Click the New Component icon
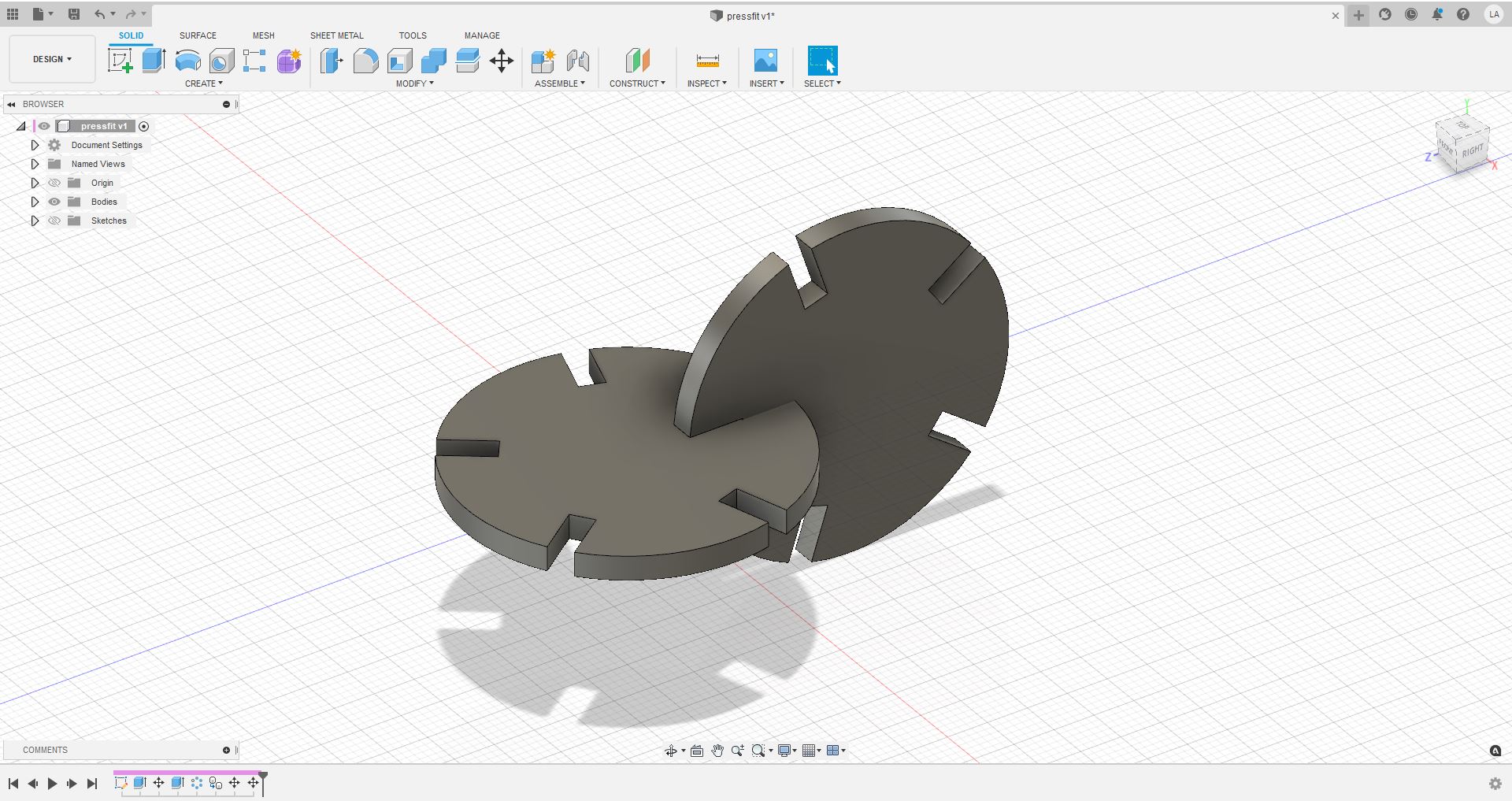Screen dimensions: 1512x801 tap(543, 61)
